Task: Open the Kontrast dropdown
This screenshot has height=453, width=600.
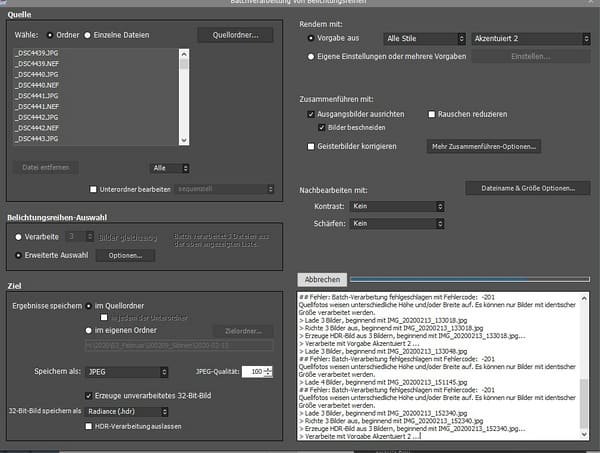Action: coord(397,207)
